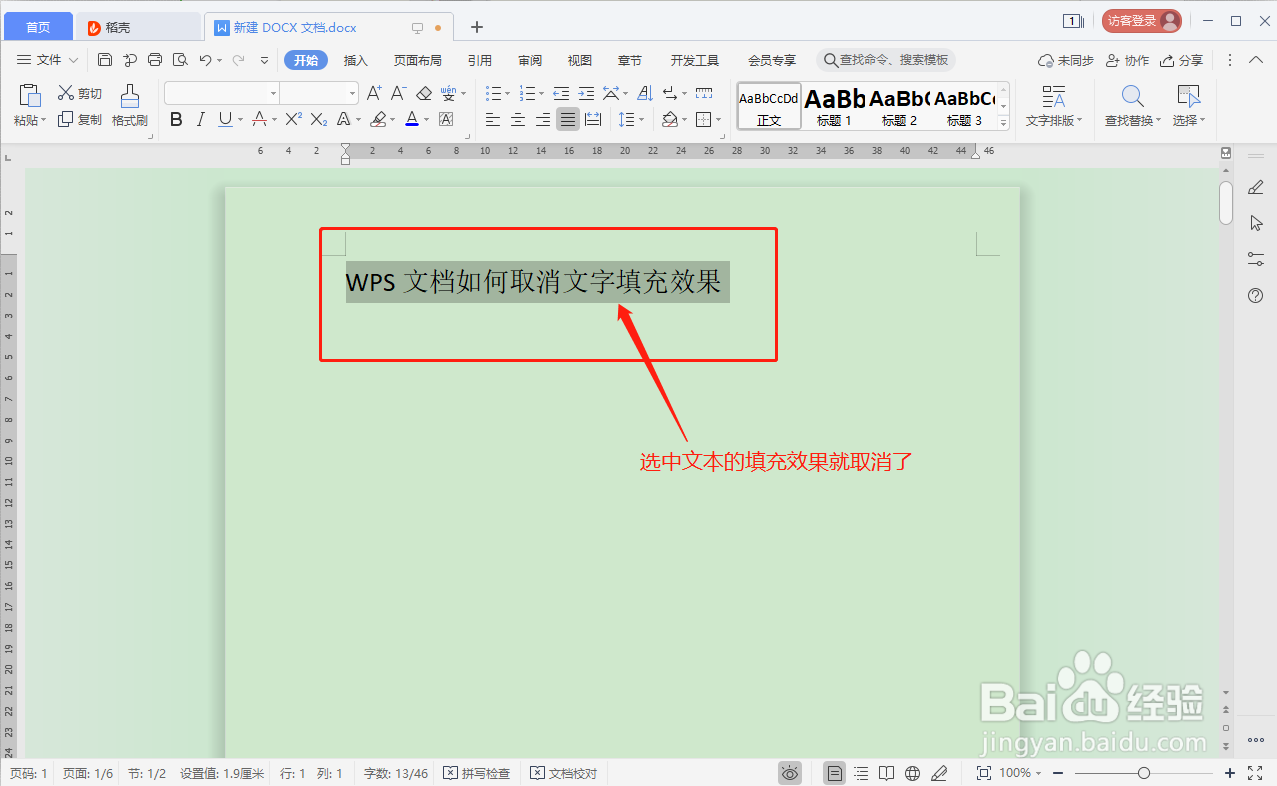This screenshot has width=1277, height=786.
Task: Click the Clear Formatting eraser icon
Action: coord(424,93)
